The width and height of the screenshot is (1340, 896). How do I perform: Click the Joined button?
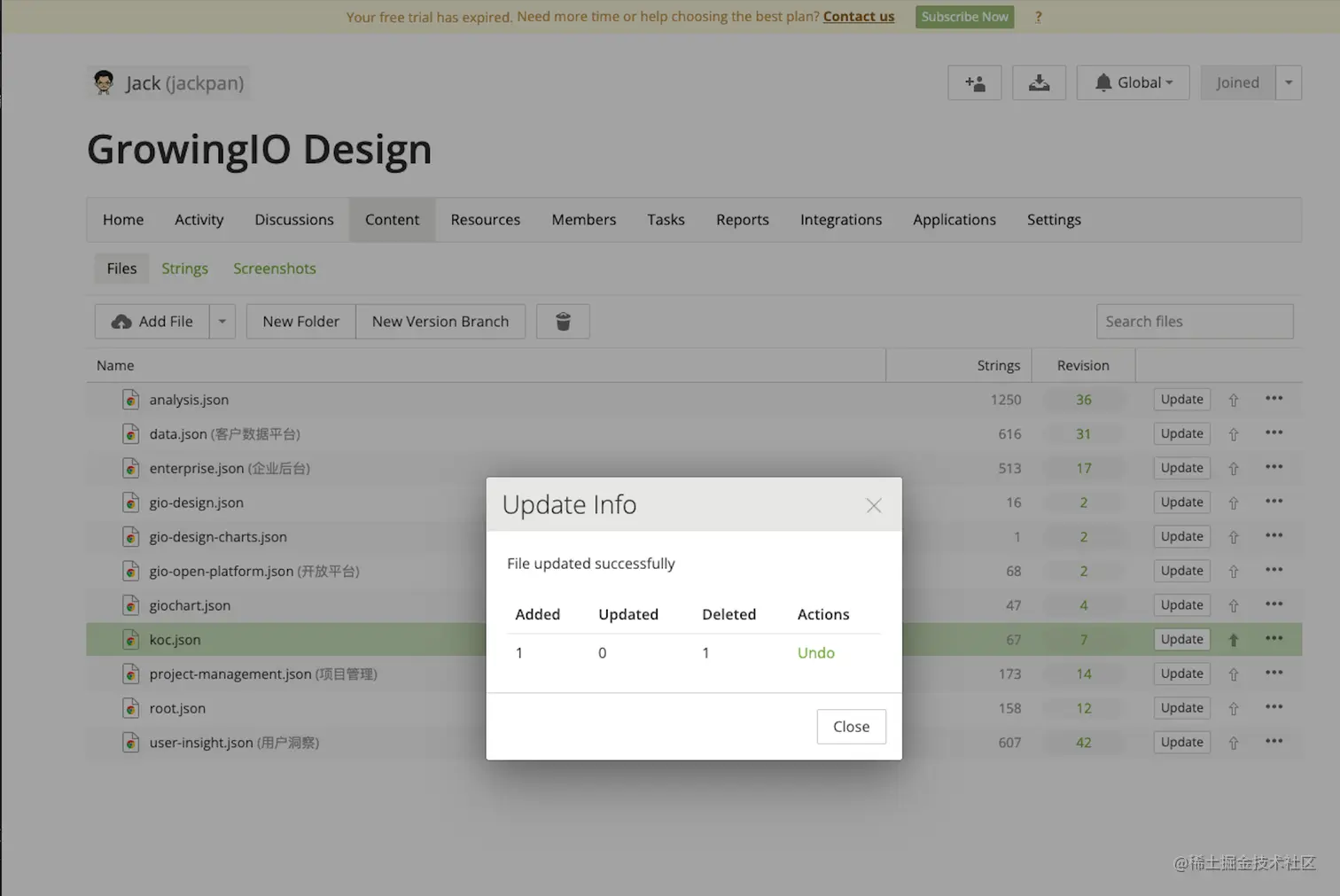(1238, 82)
